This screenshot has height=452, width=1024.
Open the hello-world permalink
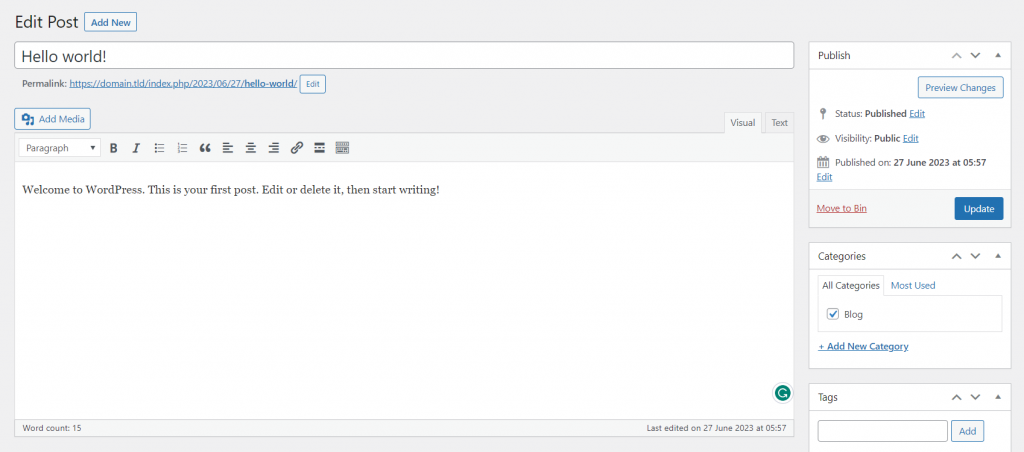[183, 84]
